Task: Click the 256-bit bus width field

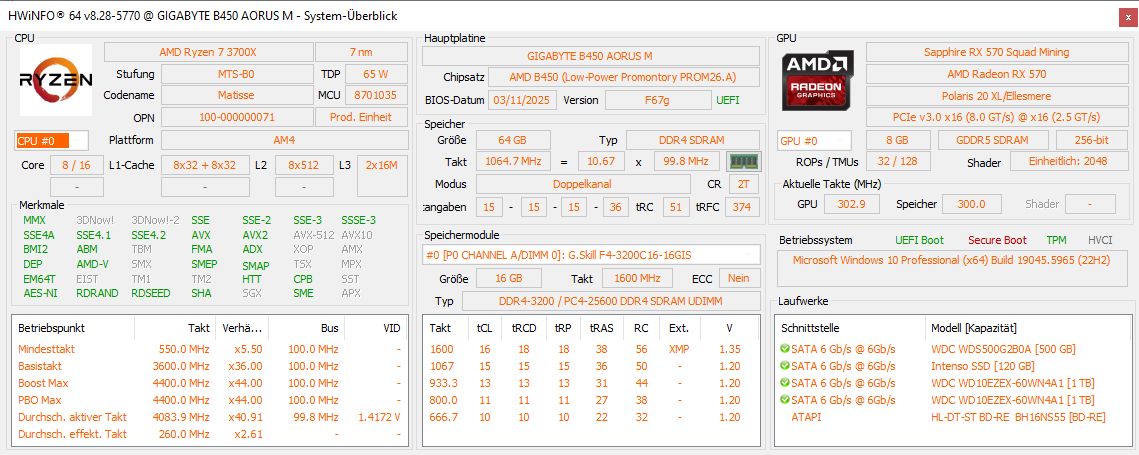Action: tap(1092, 140)
